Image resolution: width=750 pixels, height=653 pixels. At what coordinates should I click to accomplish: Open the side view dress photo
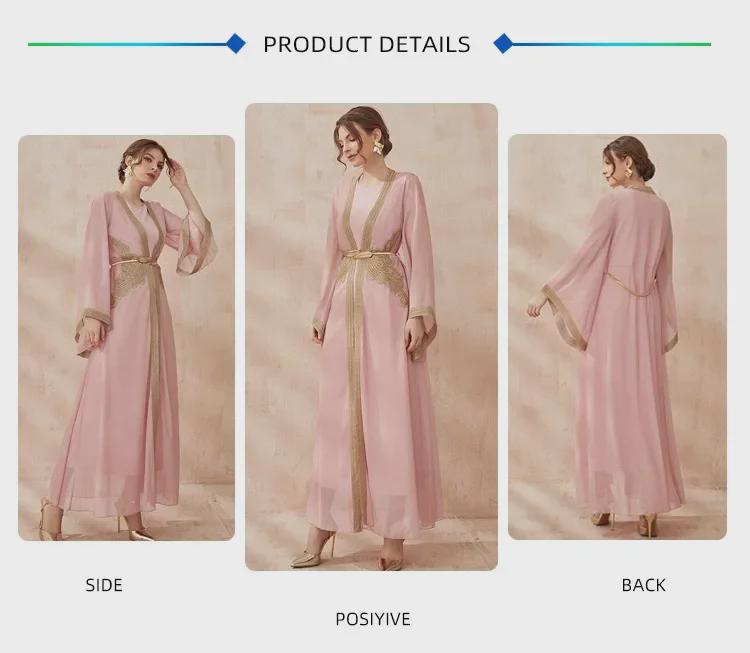click(x=126, y=338)
